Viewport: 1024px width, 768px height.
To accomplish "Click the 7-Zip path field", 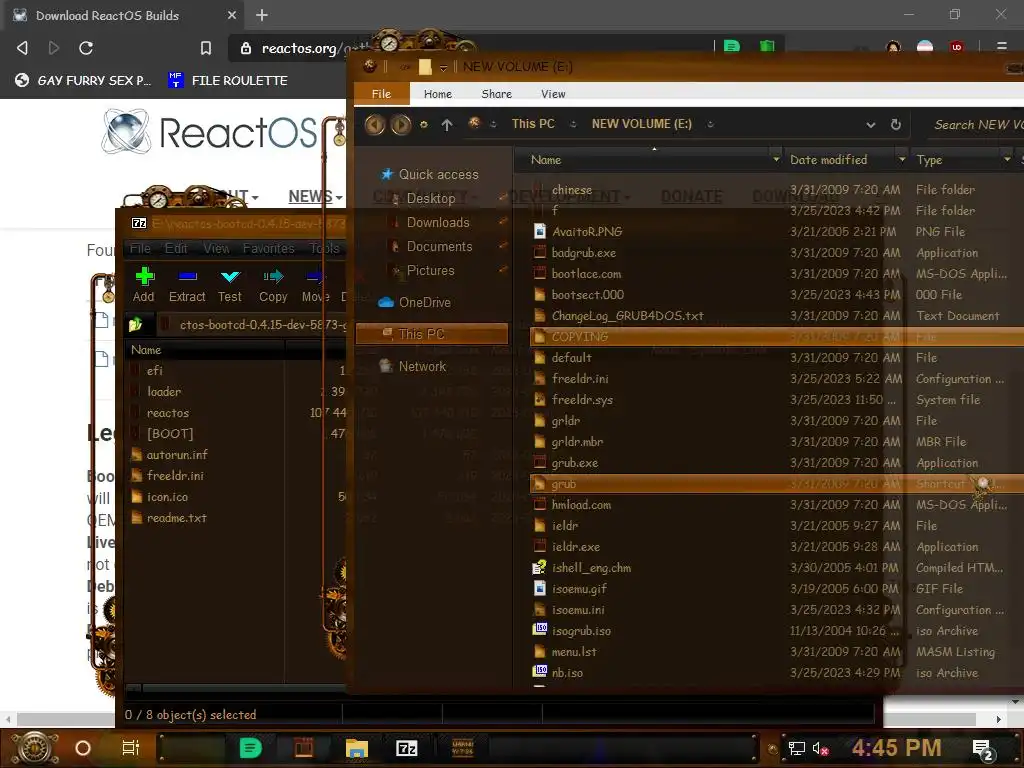I will tap(251, 325).
